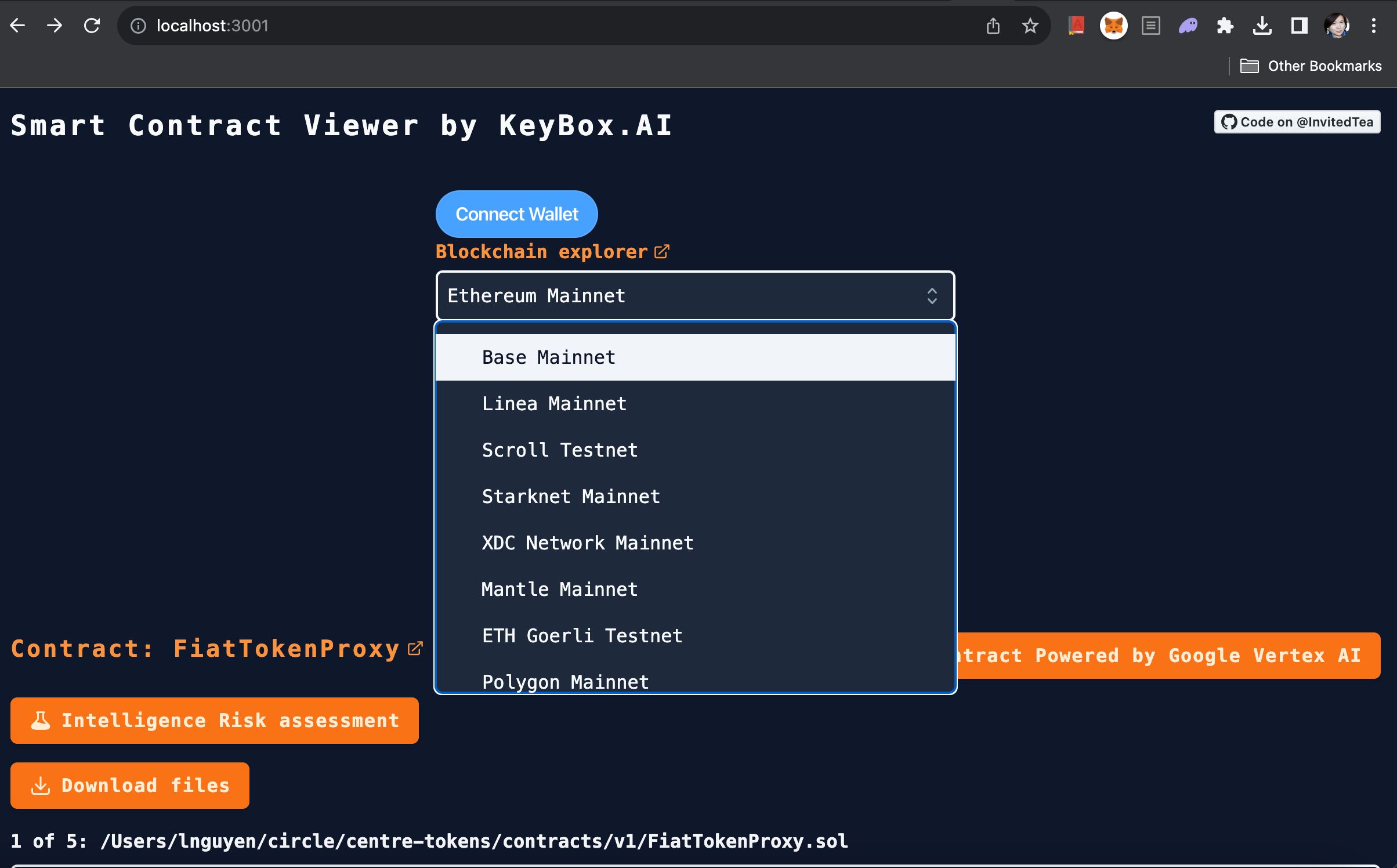
Task: Choose Scroll Testnet network
Action: (695, 450)
